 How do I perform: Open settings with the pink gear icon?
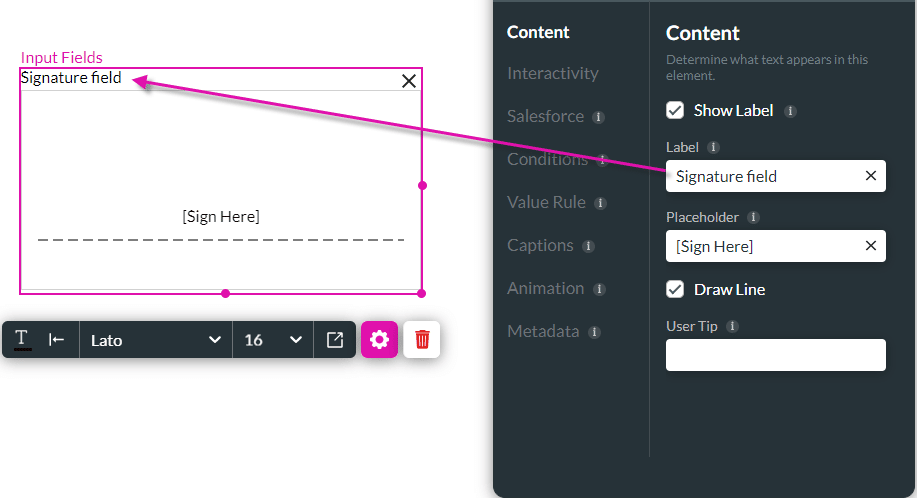[x=379, y=340]
